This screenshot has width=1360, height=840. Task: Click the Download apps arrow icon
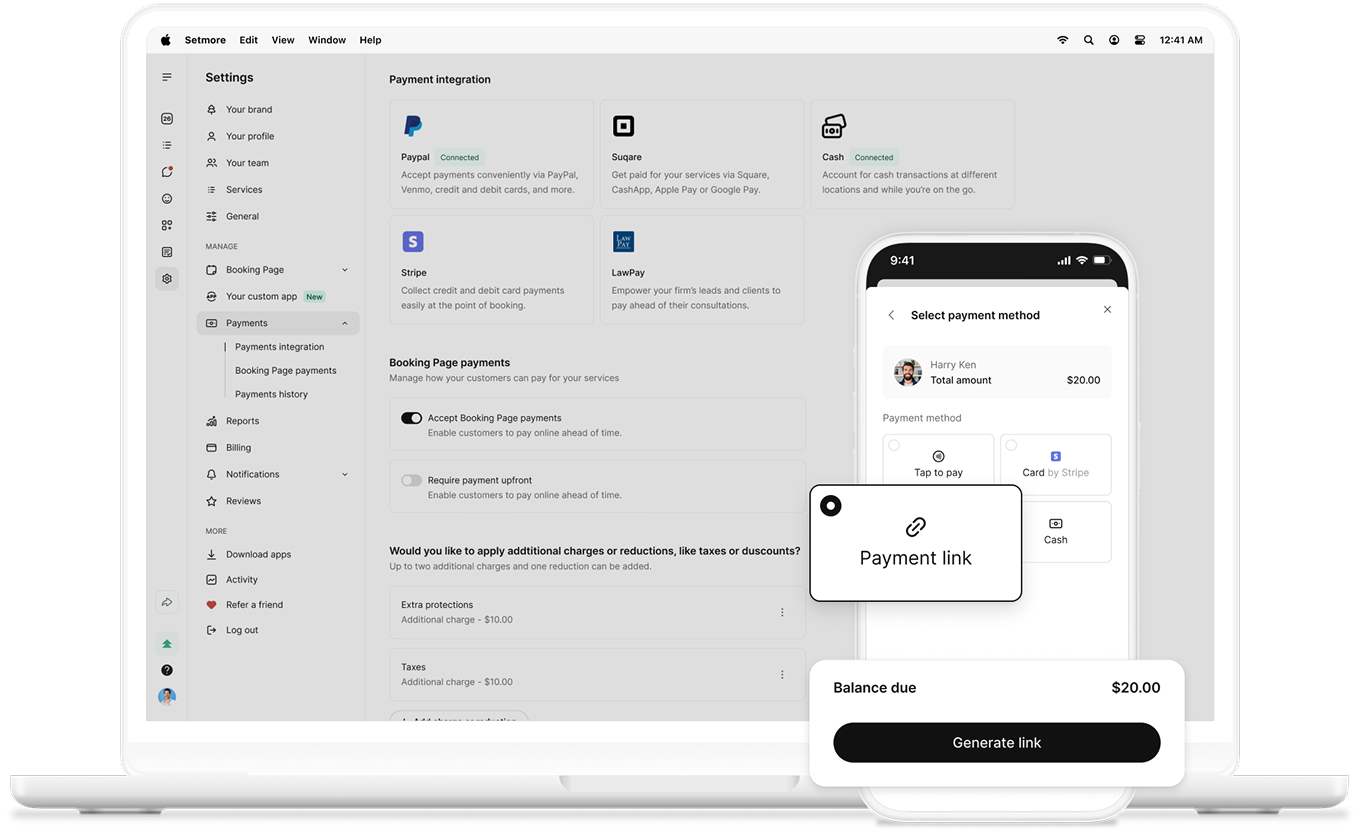tap(211, 554)
